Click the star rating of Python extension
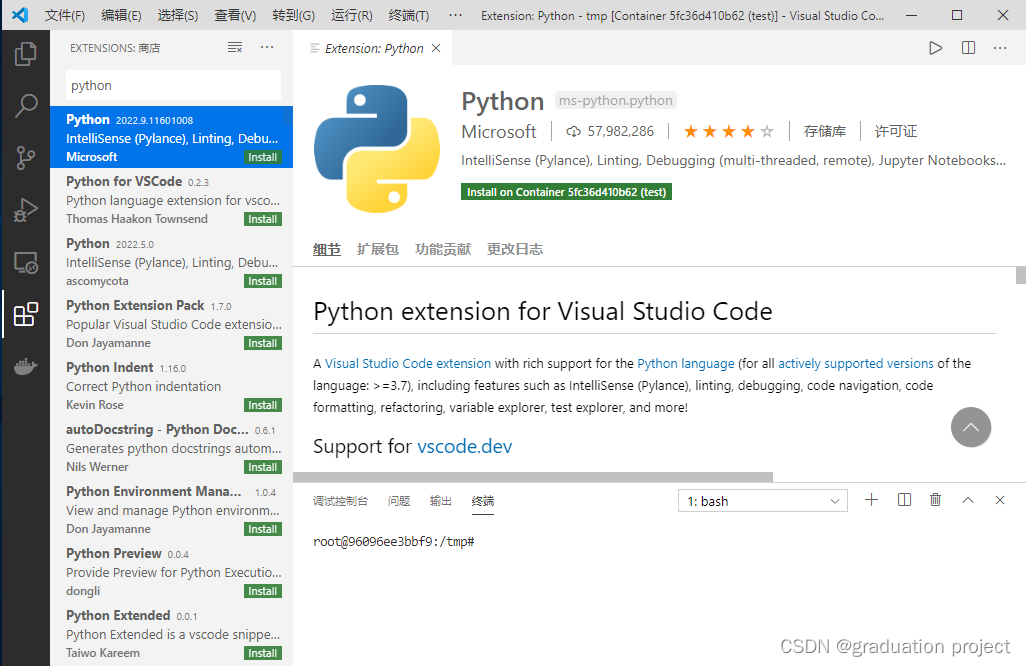Viewport: 1026px width, 666px height. tap(728, 131)
